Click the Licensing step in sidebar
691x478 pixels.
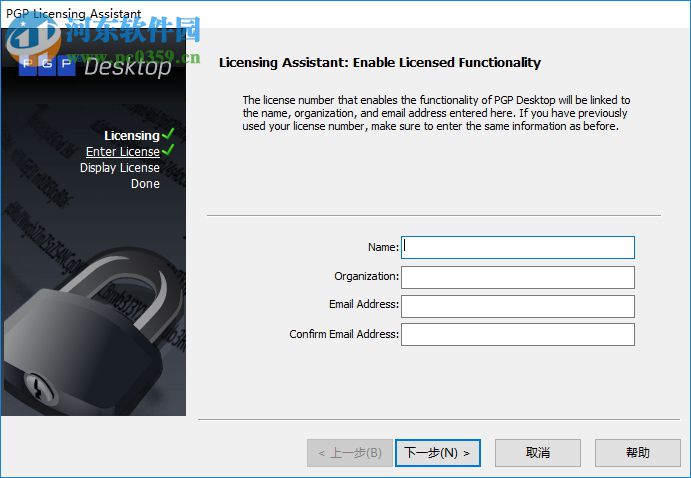click(132, 136)
